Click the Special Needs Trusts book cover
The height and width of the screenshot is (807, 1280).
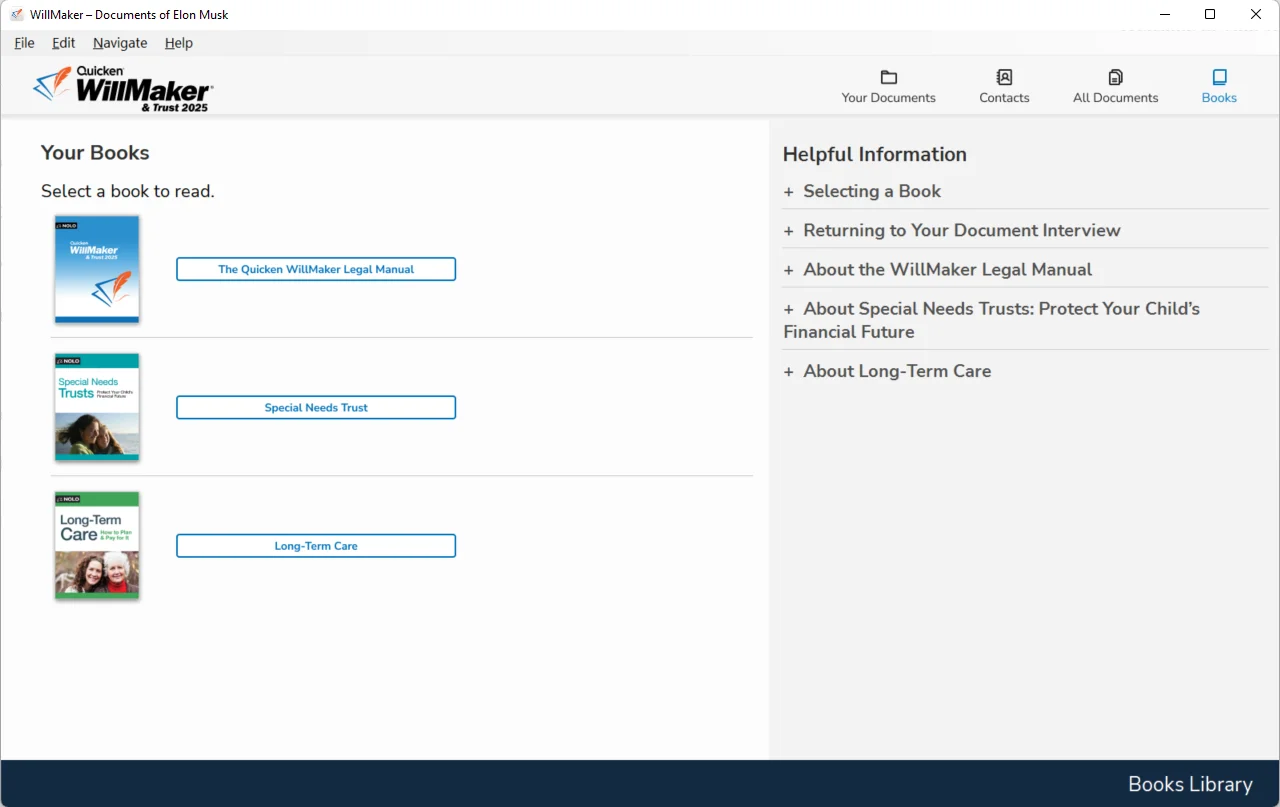click(97, 407)
